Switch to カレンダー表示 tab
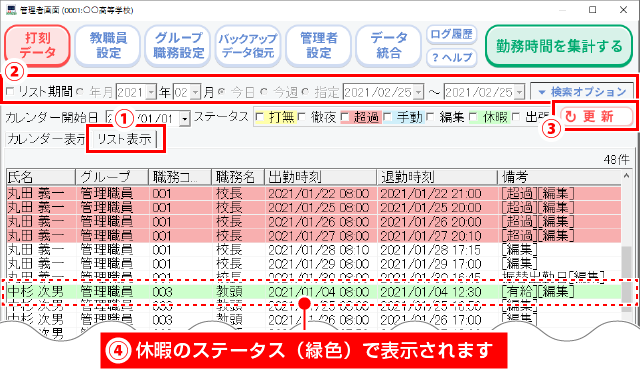This screenshot has width=640, height=371. [x=47, y=139]
